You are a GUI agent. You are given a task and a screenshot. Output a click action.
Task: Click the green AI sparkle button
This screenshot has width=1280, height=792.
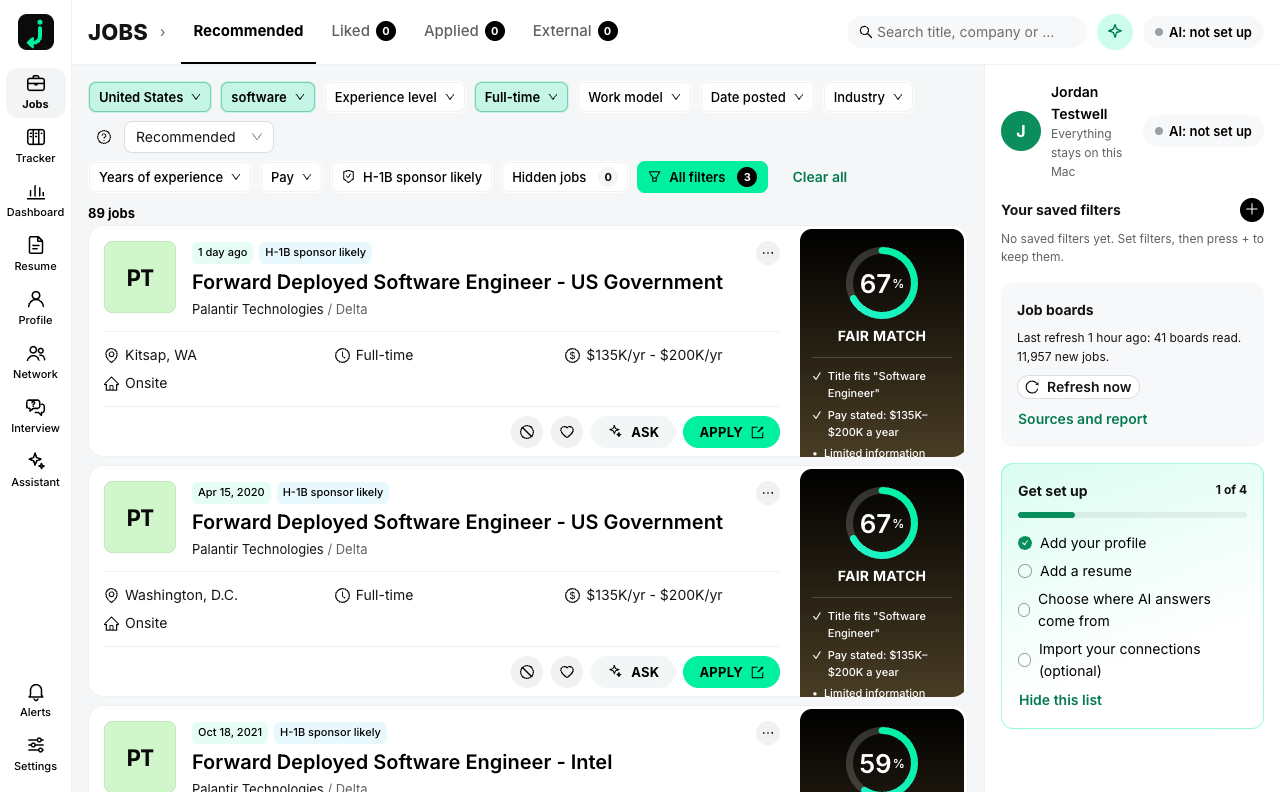(1115, 32)
